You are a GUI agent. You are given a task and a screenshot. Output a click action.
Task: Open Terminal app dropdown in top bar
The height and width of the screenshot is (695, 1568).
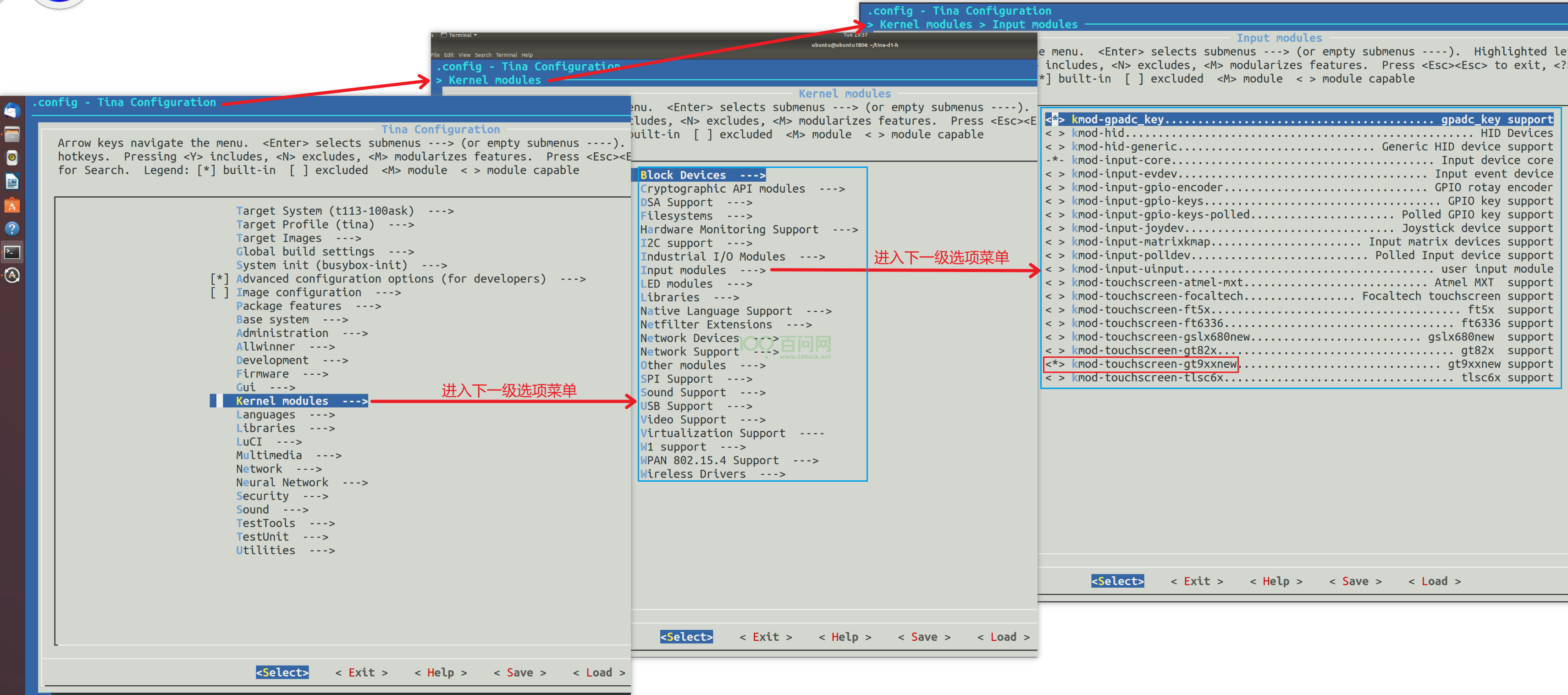pos(463,35)
